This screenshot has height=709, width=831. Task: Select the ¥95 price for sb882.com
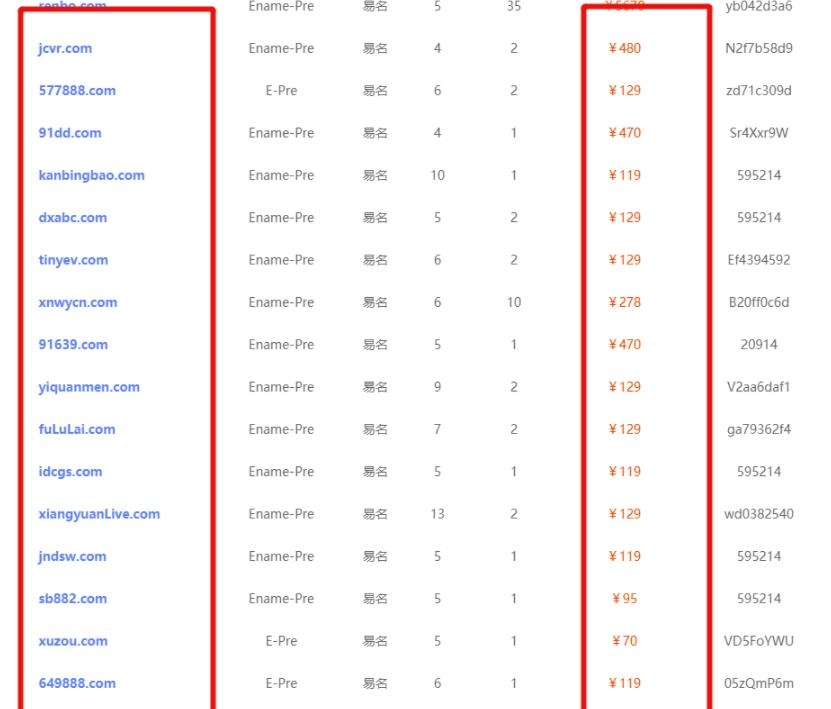(x=624, y=599)
